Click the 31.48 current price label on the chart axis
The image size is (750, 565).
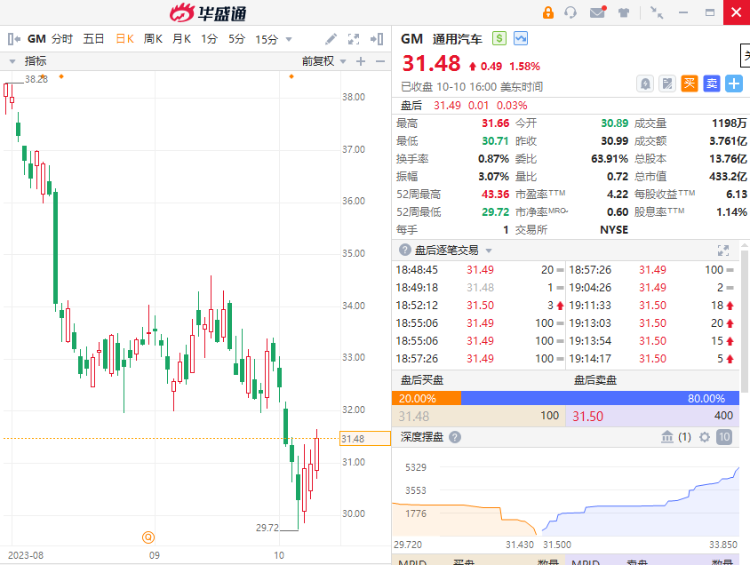[x=364, y=438]
